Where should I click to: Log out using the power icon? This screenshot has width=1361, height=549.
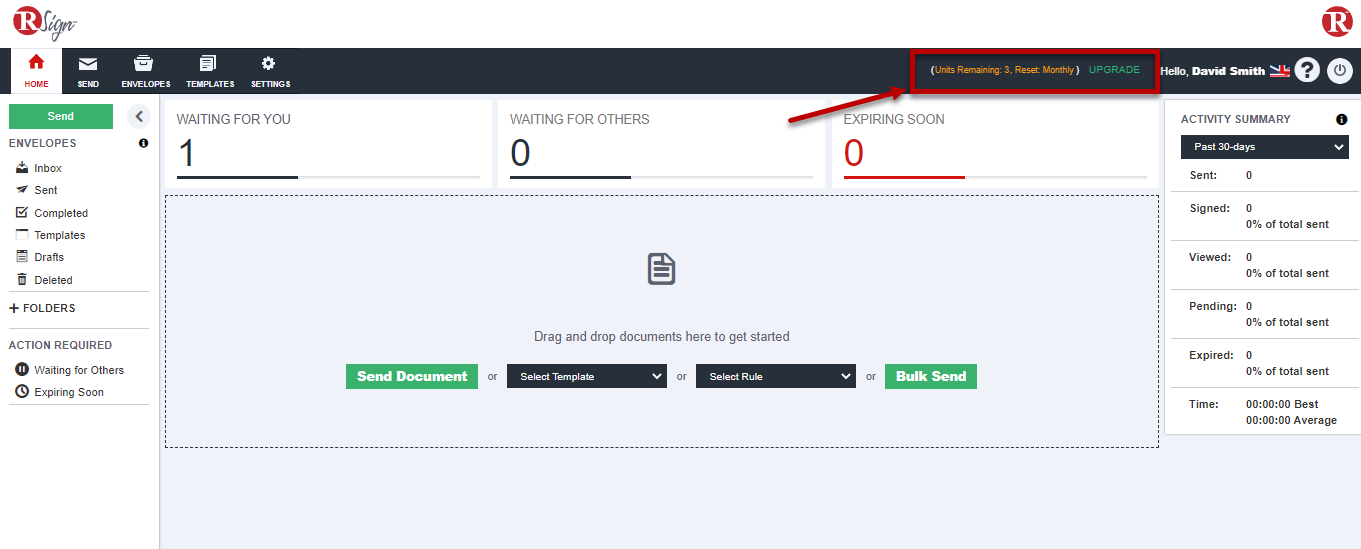[1340, 71]
